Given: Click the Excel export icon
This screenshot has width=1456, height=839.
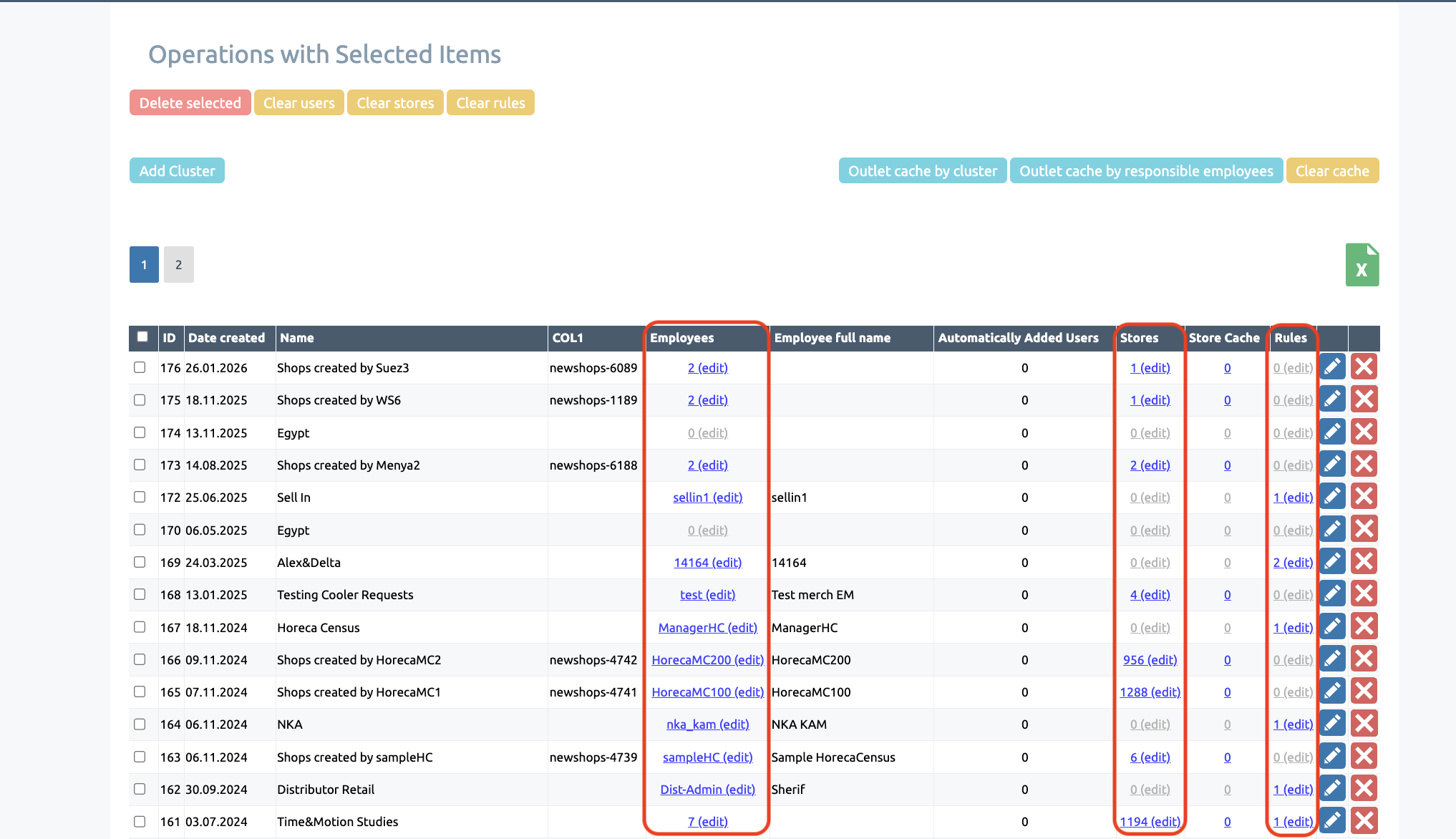Looking at the screenshot, I should (1362, 266).
